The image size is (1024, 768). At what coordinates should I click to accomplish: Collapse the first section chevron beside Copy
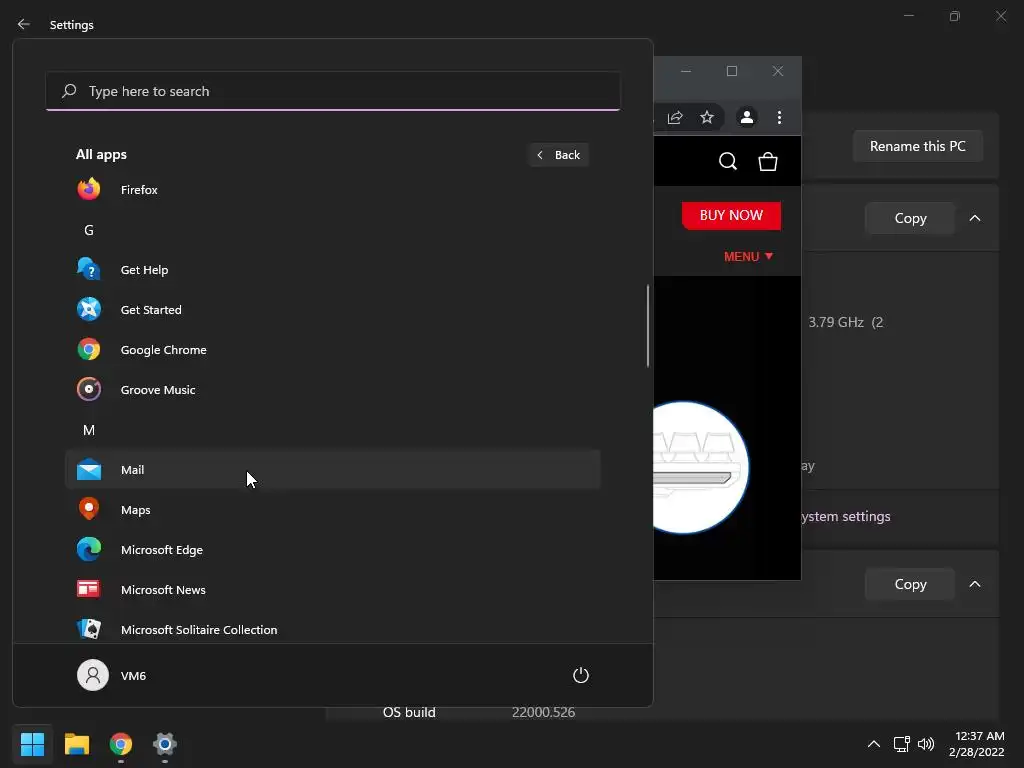[975, 218]
